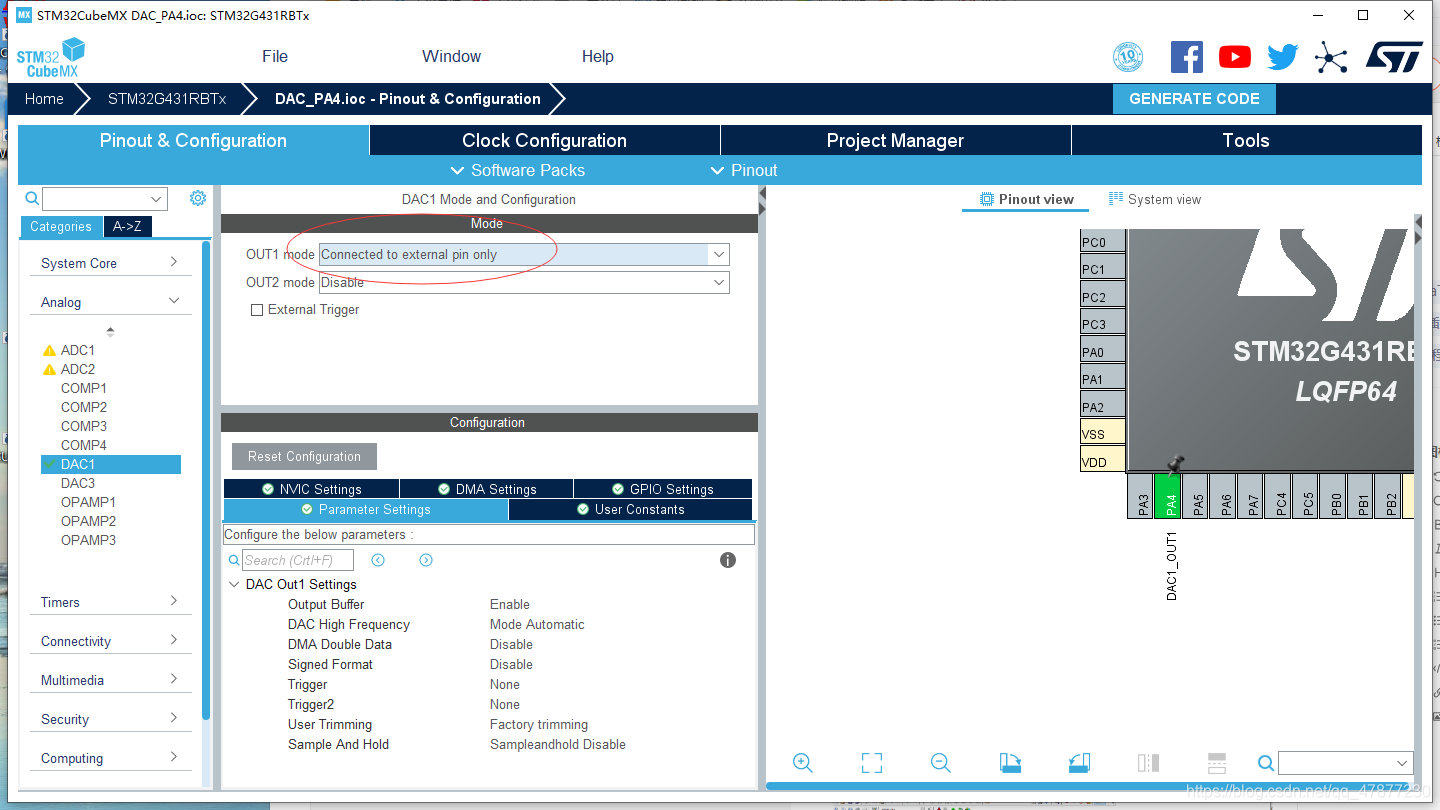
Task: Click the Output Buffer value Enable
Action: [510, 604]
